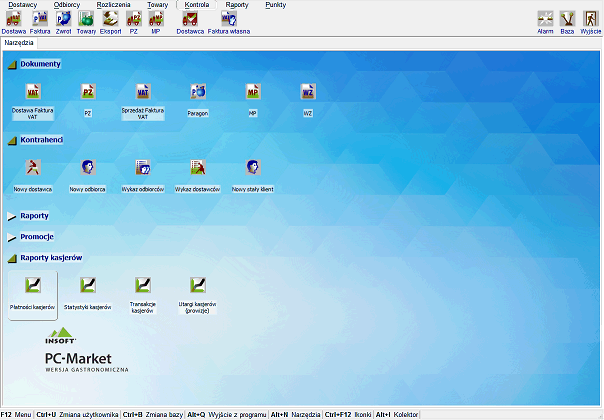Select the Zwrot toolbar icon
The image size is (604, 420).
pos(64,23)
